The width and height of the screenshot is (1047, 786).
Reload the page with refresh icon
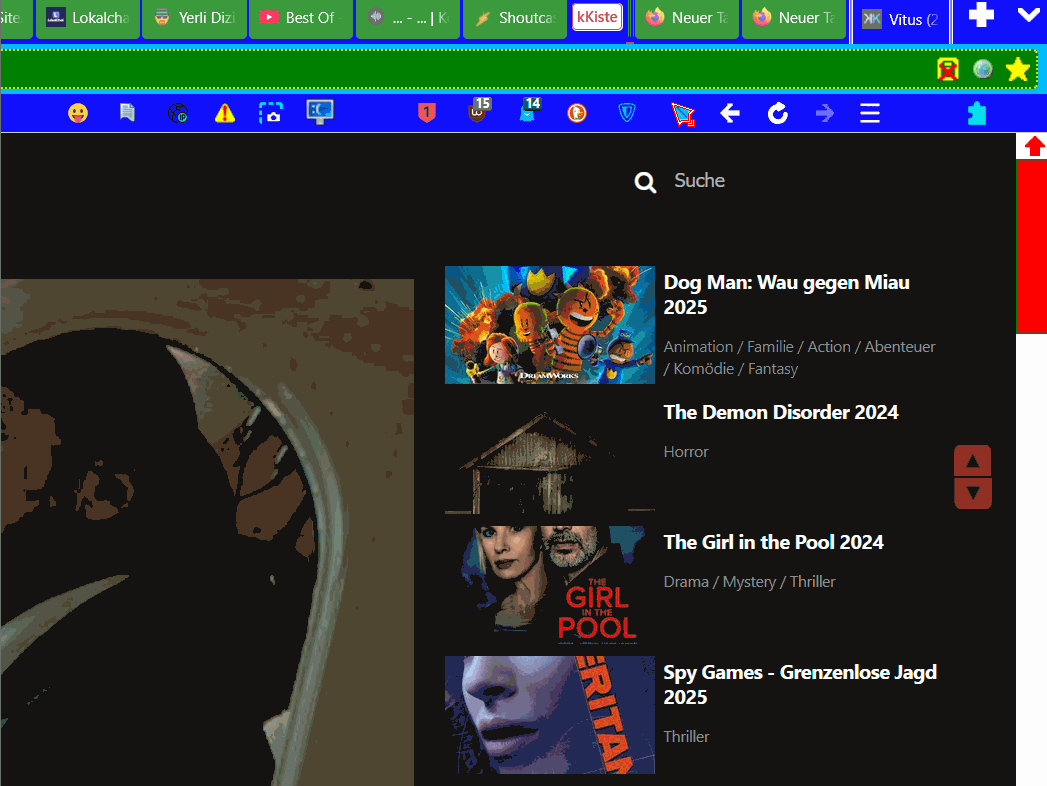coord(778,113)
